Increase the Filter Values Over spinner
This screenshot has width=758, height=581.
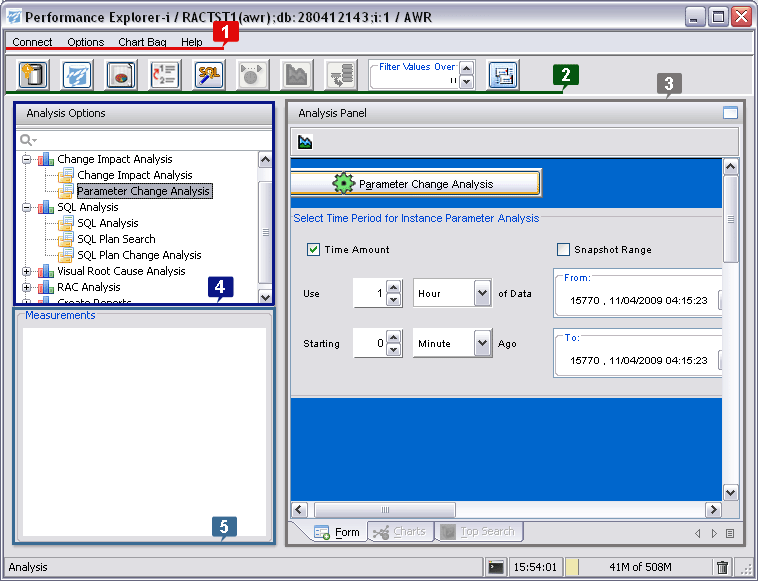point(466,69)
